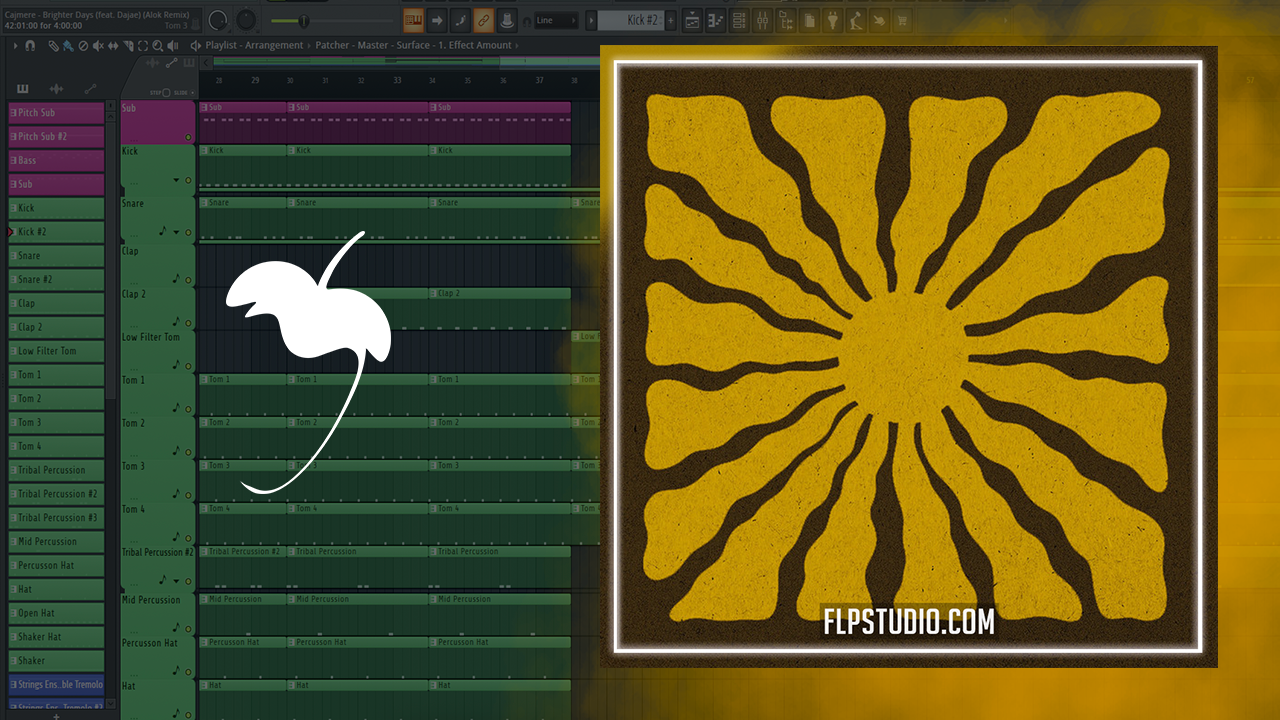Mute the Low Filter Tom track

[188, 366]
